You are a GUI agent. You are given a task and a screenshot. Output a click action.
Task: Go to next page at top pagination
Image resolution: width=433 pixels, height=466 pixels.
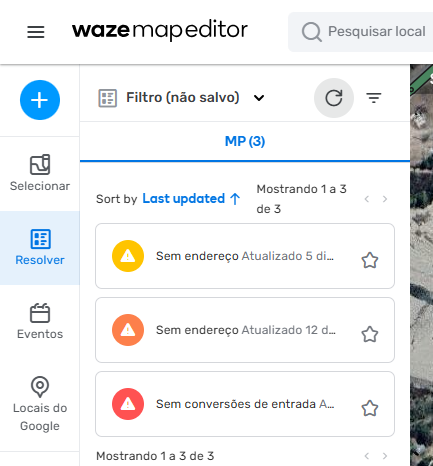pyautogui.click(x=385, y=199)
